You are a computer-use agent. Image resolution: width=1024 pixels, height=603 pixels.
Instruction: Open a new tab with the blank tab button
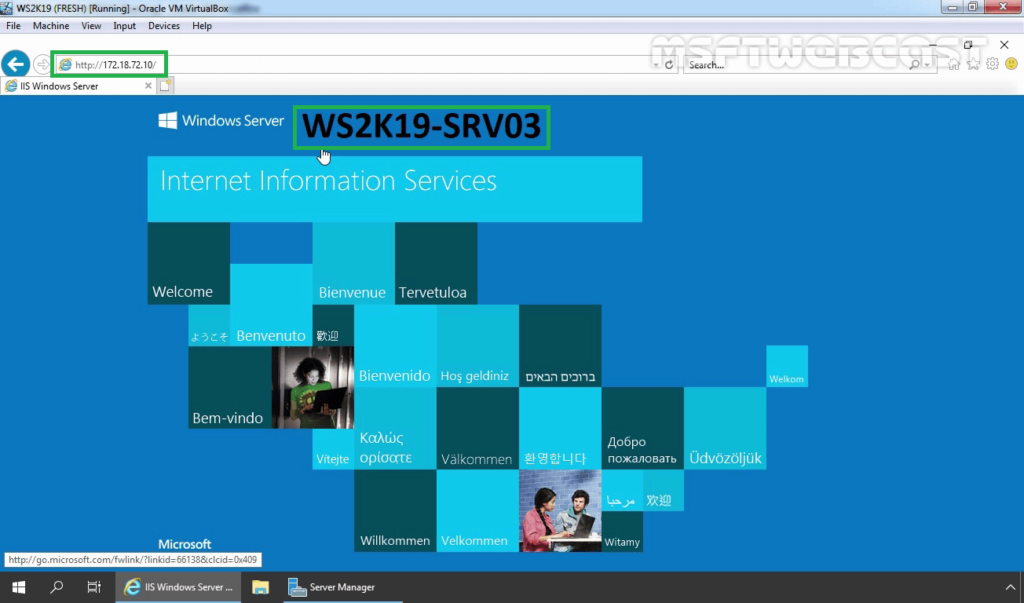(165, 86)
